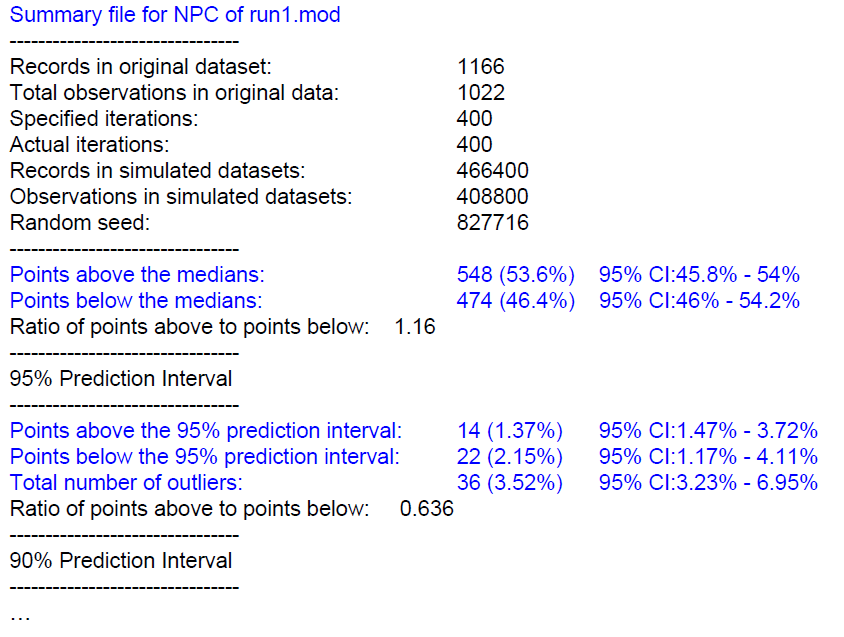Select 'Points below the 95% prediction interval' text

(205, 457)
